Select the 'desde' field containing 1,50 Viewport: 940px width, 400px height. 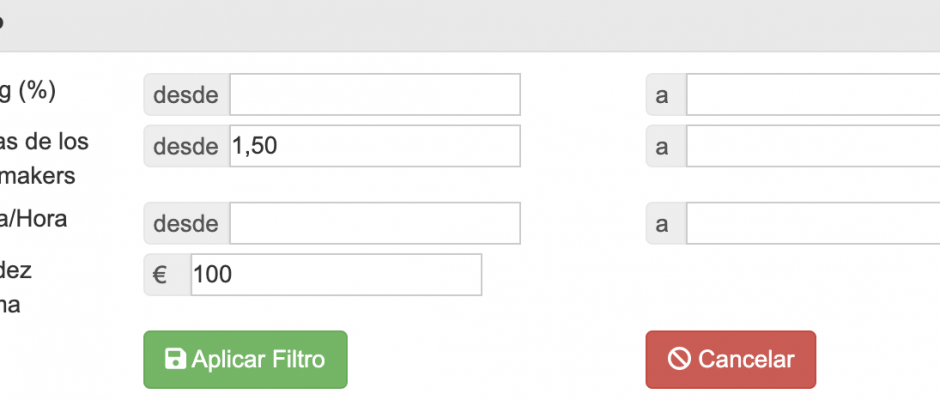coord(375,146)
